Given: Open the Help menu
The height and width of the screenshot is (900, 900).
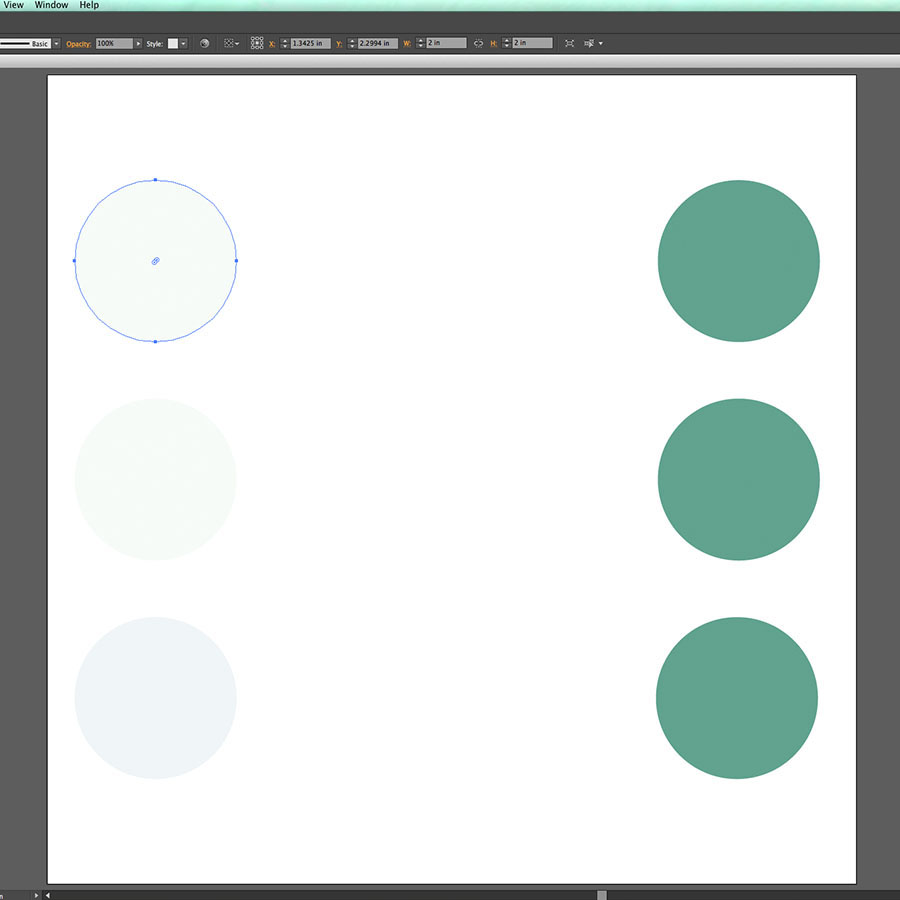Looking at the screenshot, I should click(89, 5).
